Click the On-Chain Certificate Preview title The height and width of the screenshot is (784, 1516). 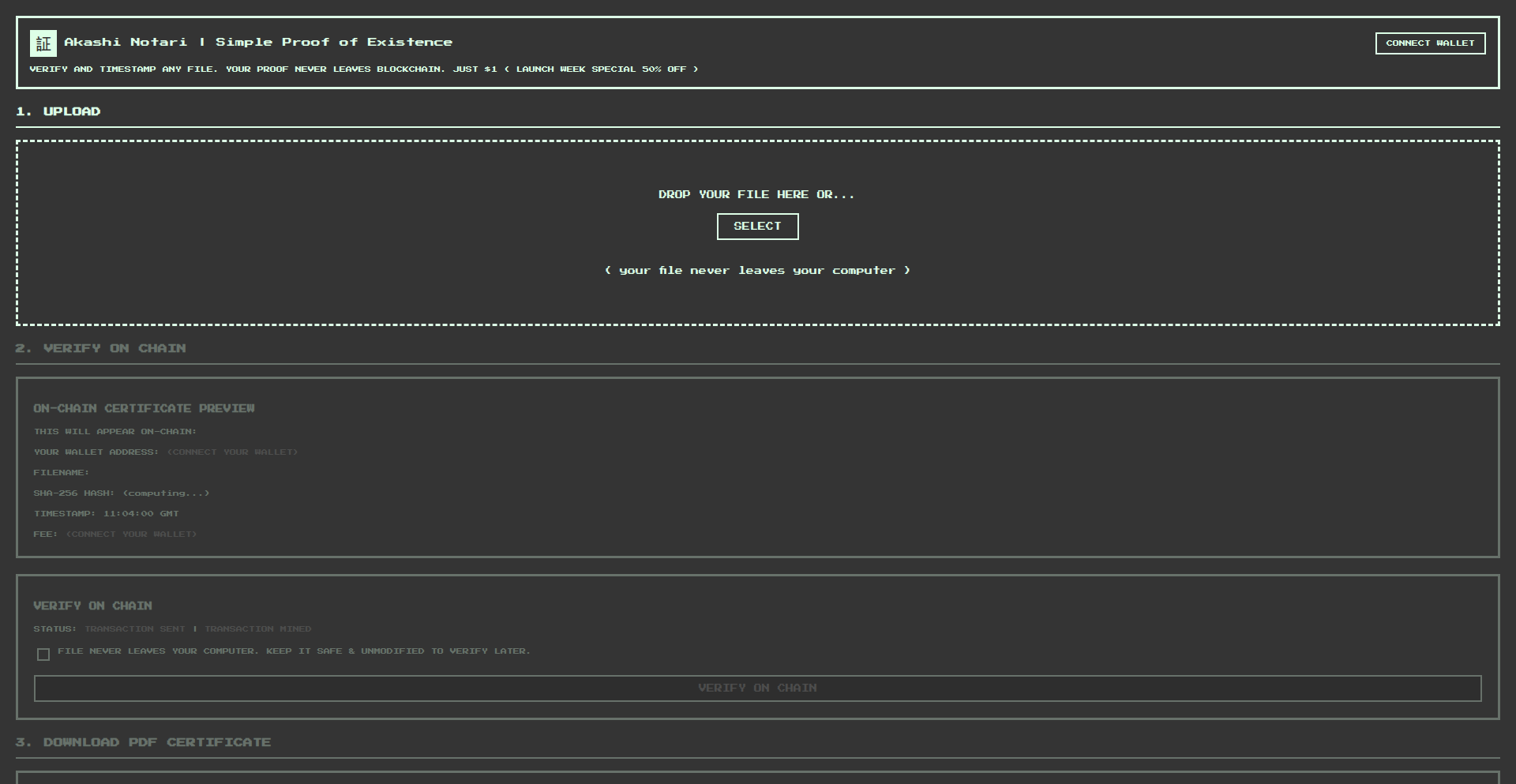click(x=144, y=408)
